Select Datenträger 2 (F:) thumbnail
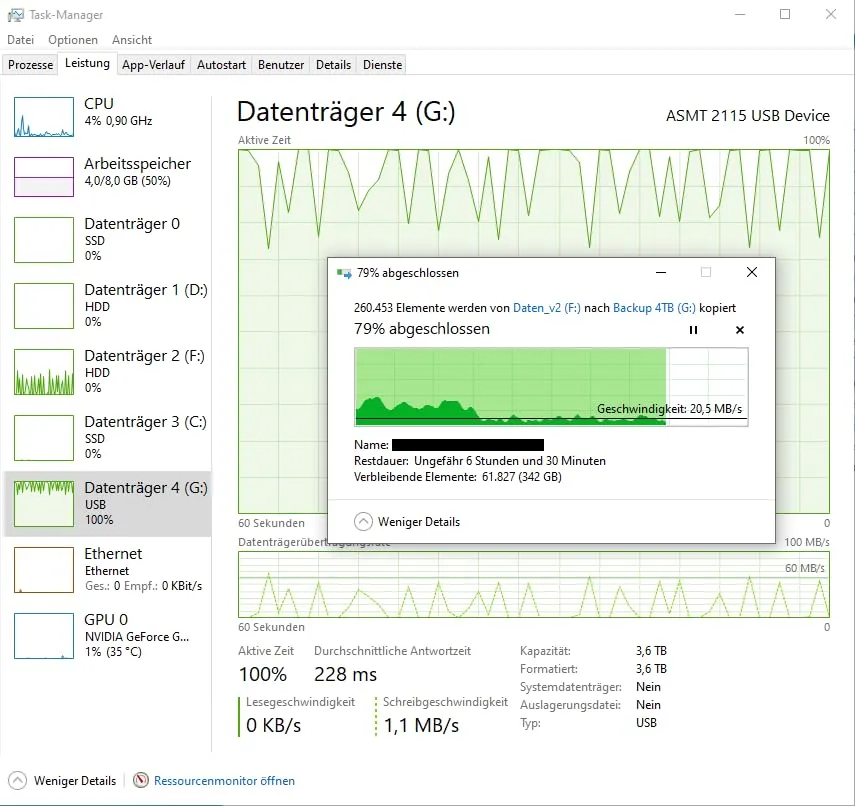 (x=44, y=372)
